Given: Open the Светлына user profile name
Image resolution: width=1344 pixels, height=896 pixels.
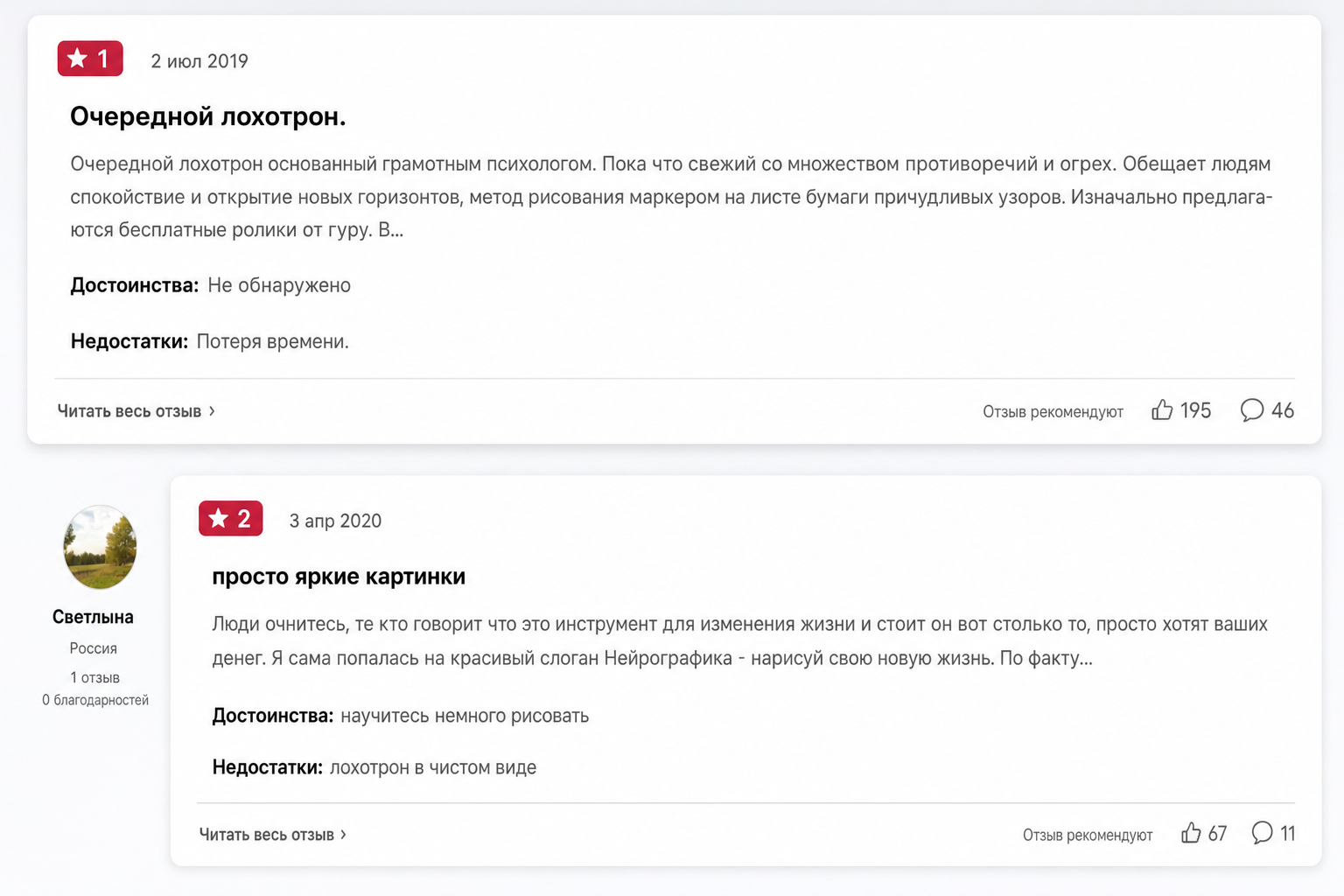Looking at the screenshot, I should click(x=93, y=617).
